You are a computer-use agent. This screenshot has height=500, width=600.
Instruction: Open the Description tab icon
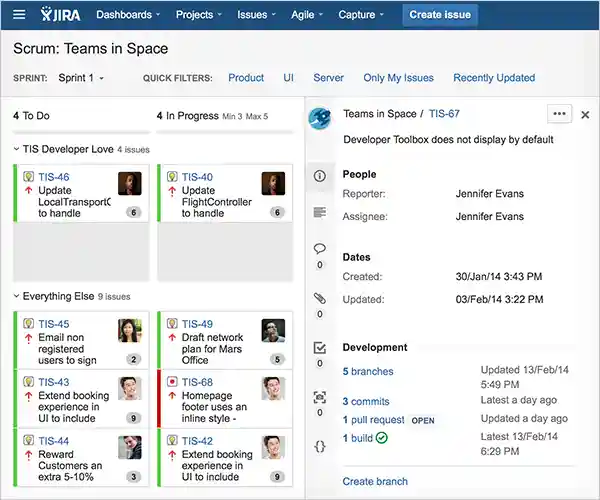(x=320, y=212)
